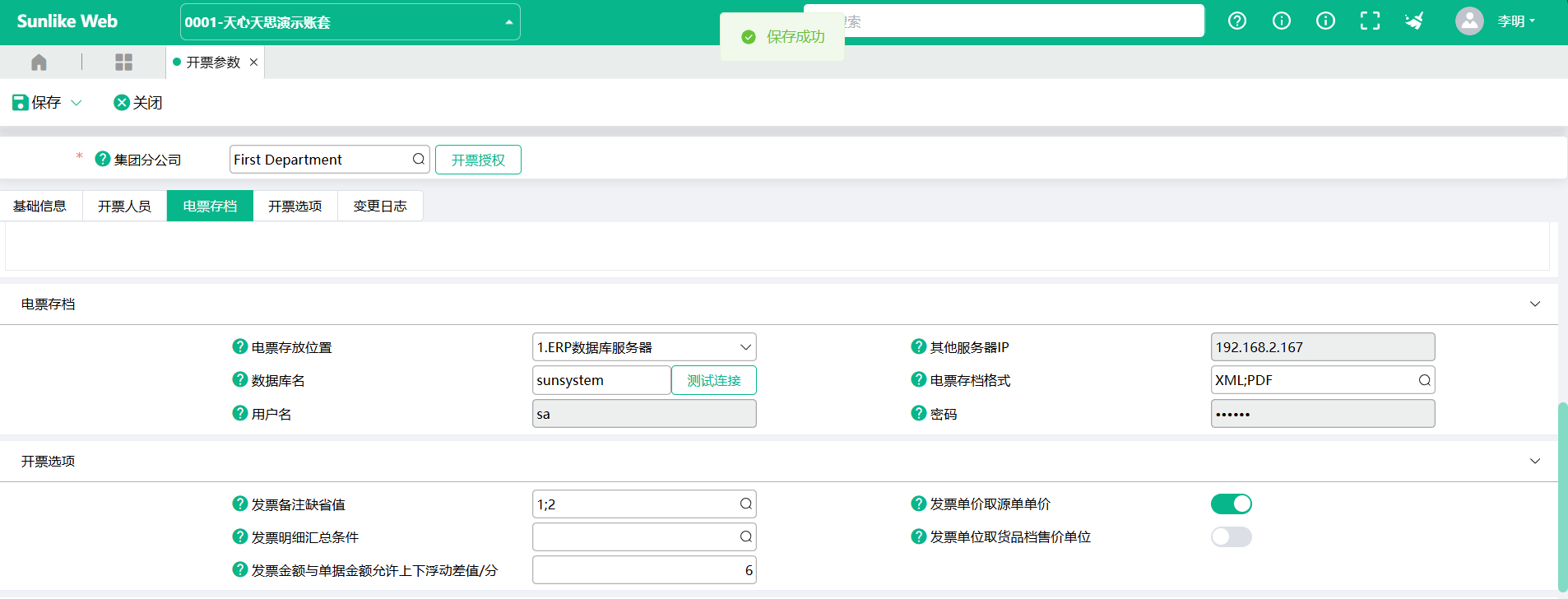Collapse the 开票选项 section
Image resolution: width=1568 pixels, height=599 pixels.
[1535, 461]
